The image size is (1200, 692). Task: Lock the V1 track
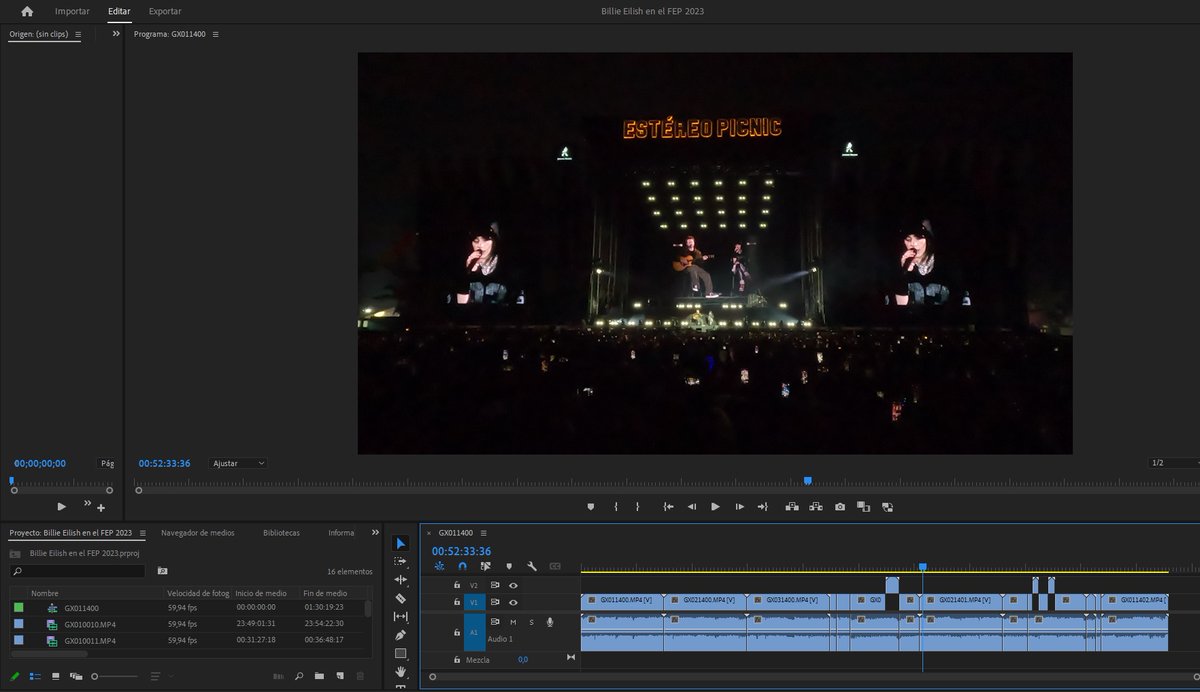tap(457, 602)
